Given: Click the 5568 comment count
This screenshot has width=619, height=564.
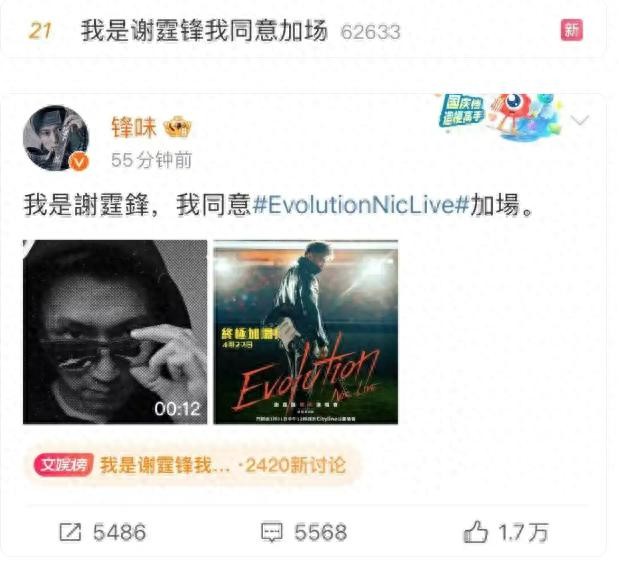Looking at the screenshot, I should [321, 532].
